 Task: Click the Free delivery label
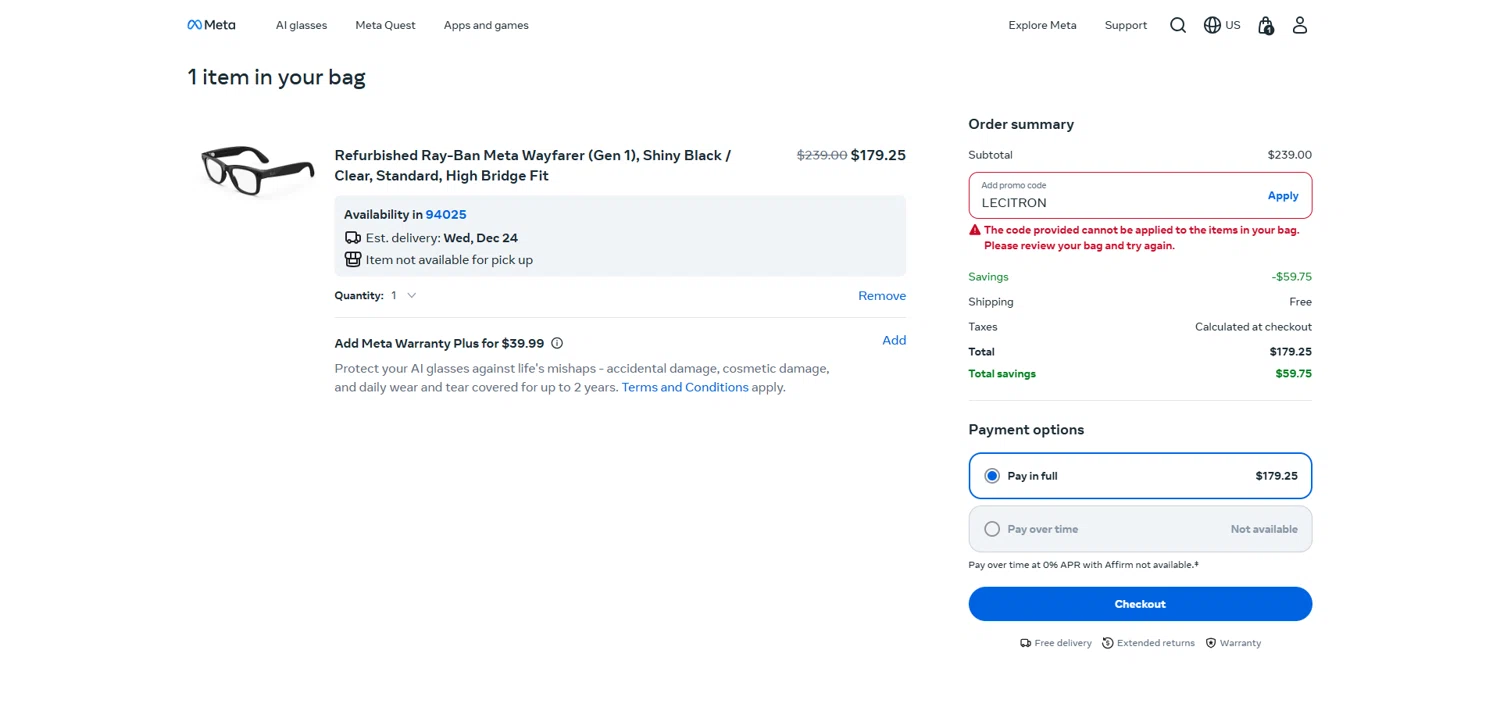1063,643
